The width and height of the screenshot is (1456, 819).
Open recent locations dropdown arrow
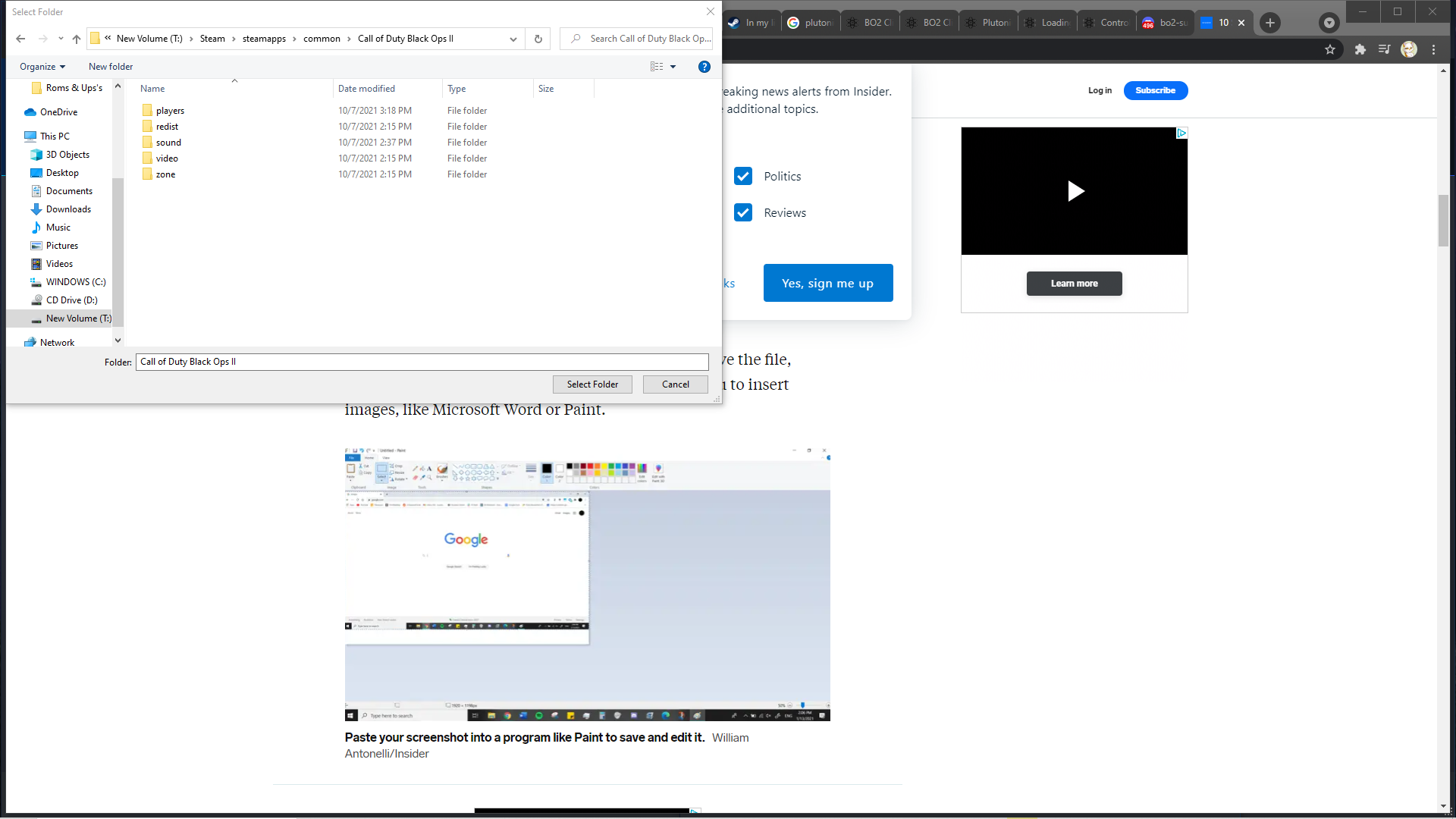point(61,39)
